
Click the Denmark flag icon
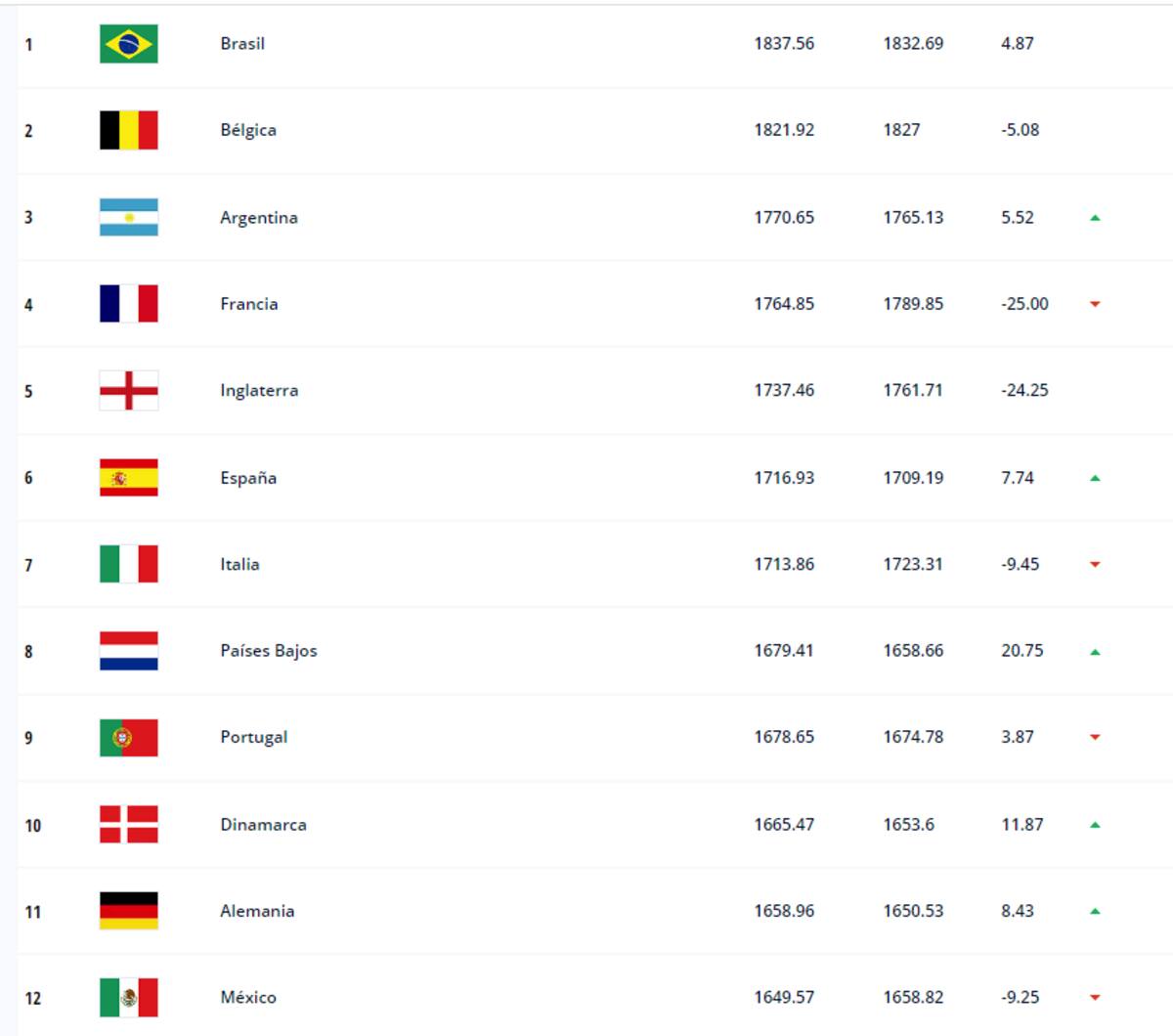pyautogui.click(x=128, y=824)
